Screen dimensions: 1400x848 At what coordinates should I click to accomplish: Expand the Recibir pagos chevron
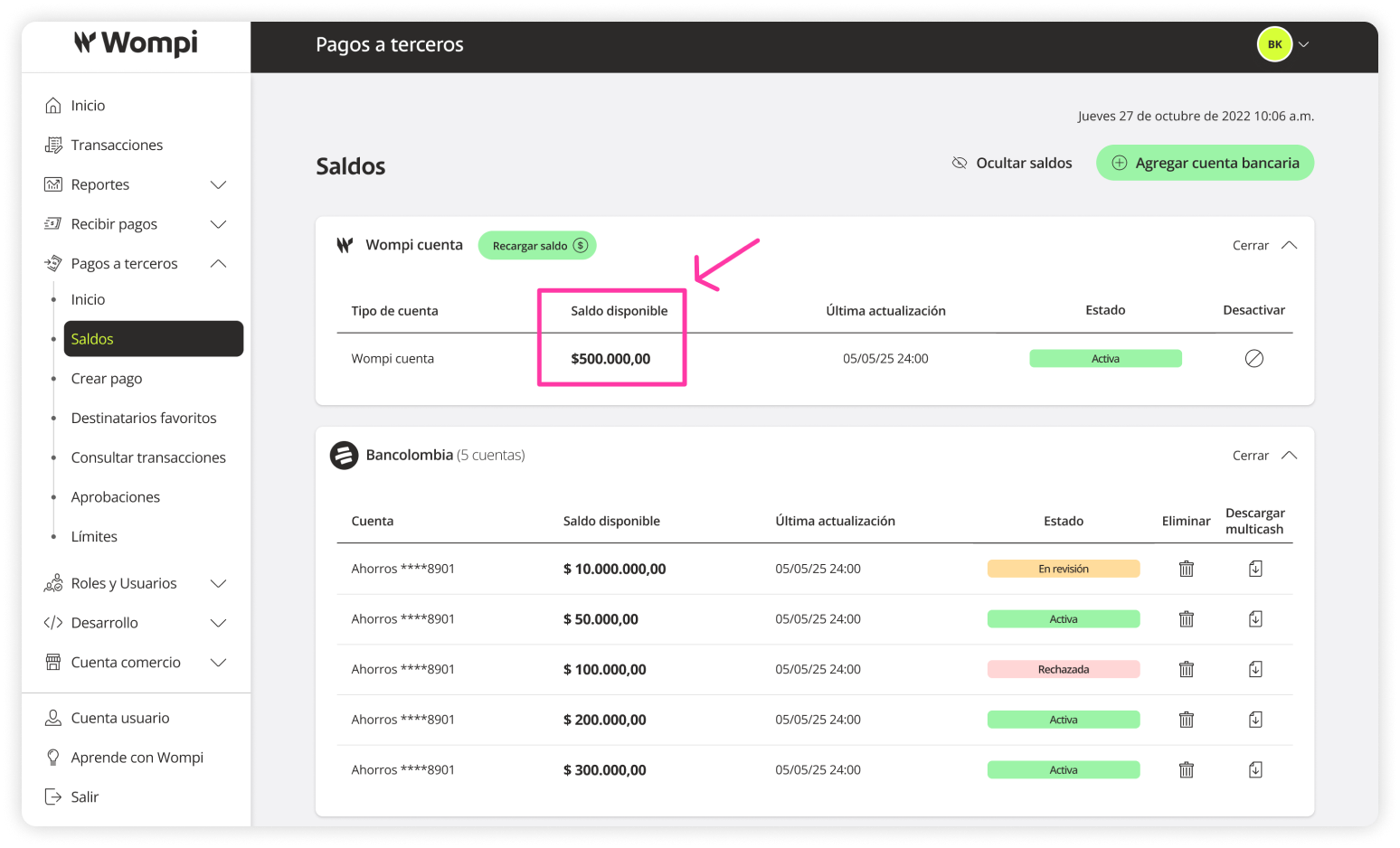[218, 224]
